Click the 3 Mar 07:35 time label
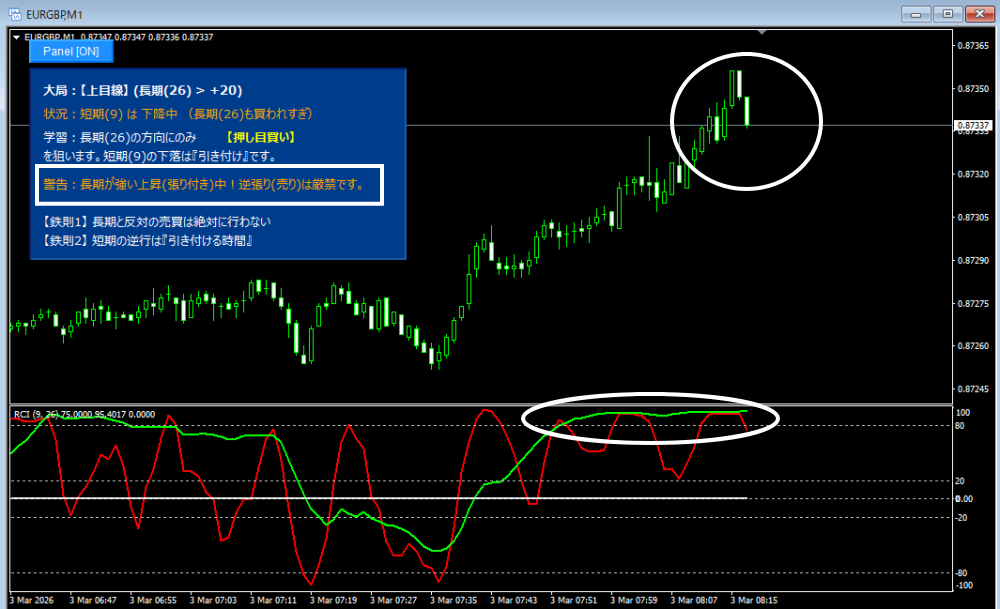Viewport: 1000px width, 609px height. coord(458,601)
